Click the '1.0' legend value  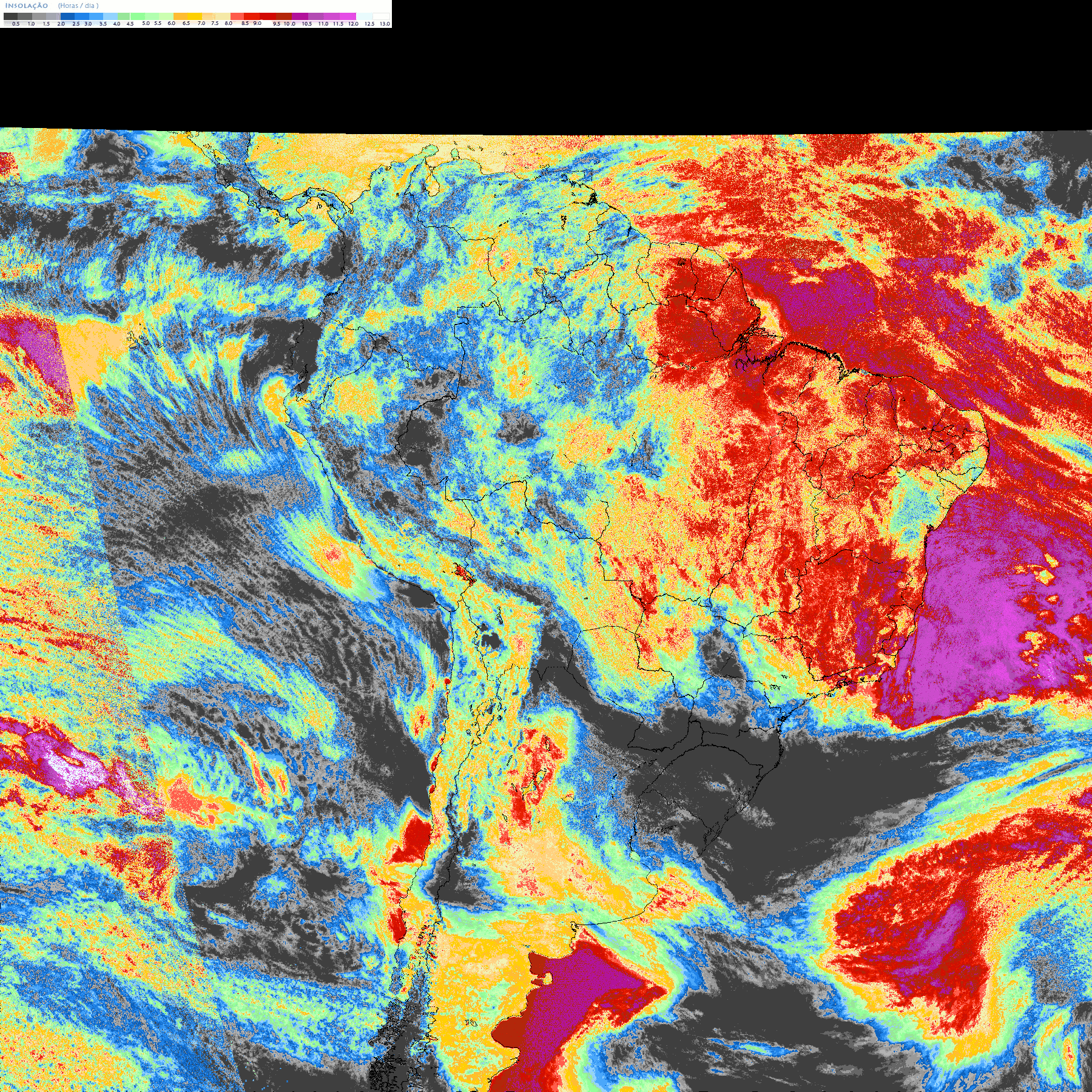tap(31, 24)
